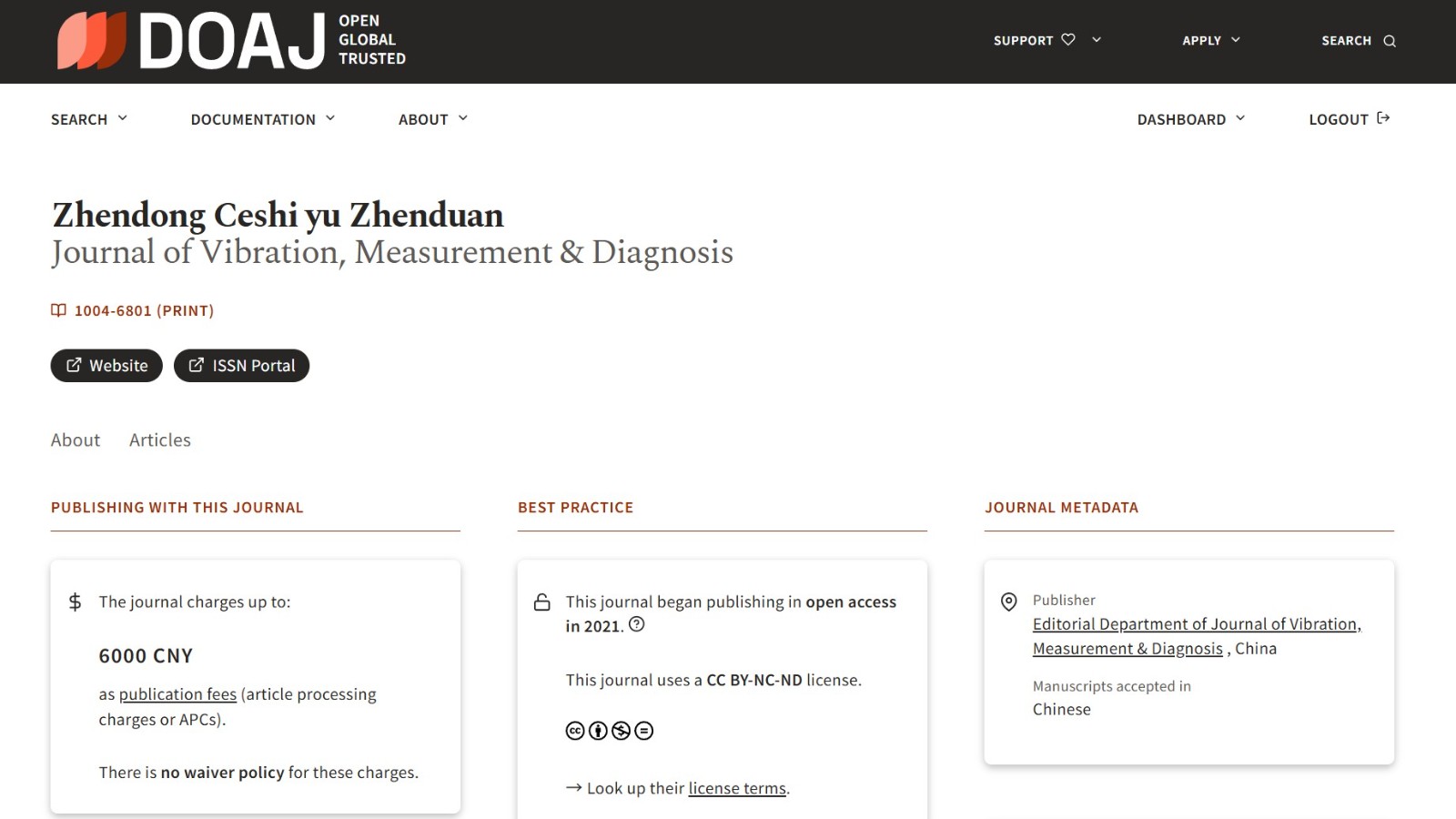
Task: Click the Creative Commons license icons
Action: [609, 731]
